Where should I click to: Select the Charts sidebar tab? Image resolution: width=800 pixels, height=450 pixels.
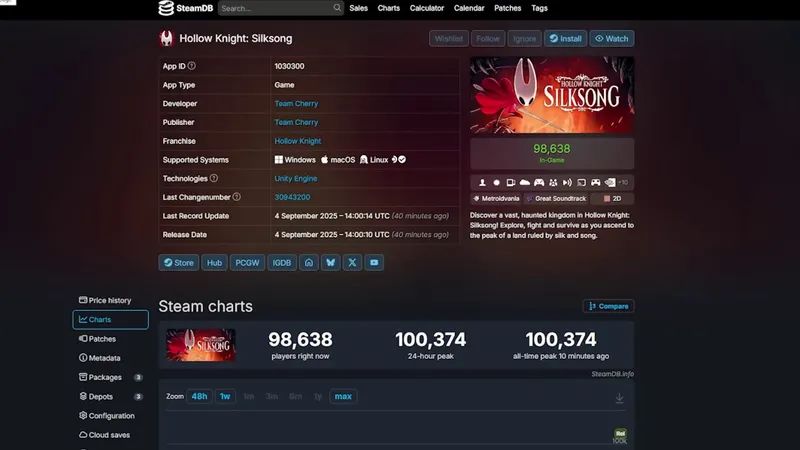110,319
